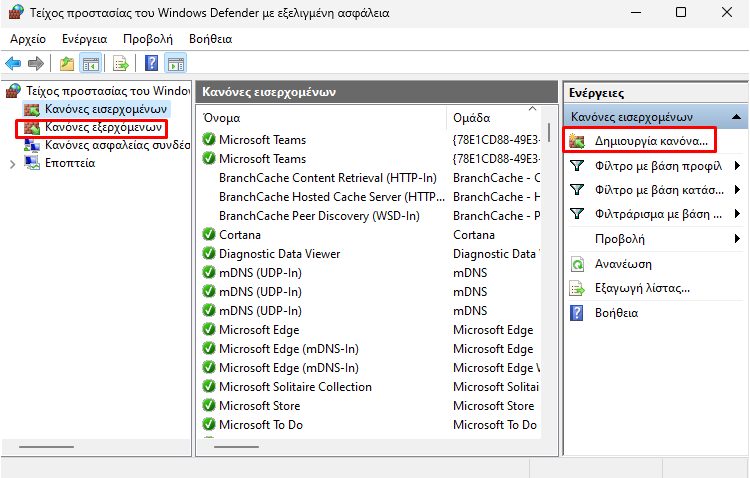Select the root Τείχος προστασίας tree node
750x478 pixels.
tap(108, 91)
